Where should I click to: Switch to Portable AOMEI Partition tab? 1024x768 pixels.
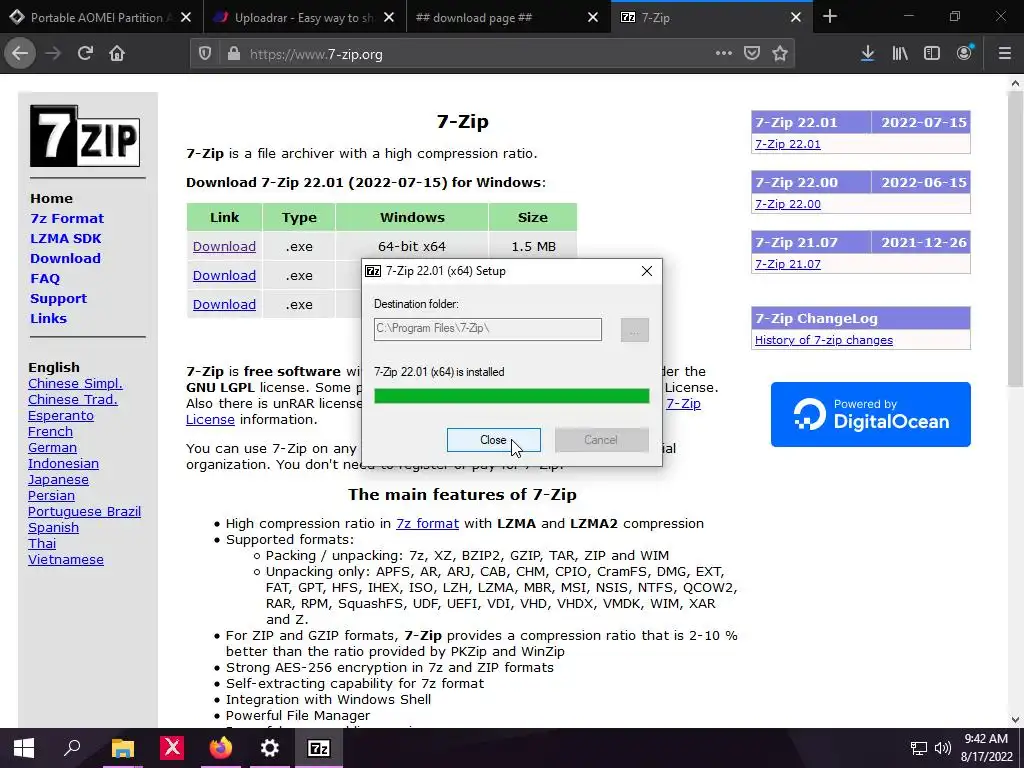click(101, 18)
